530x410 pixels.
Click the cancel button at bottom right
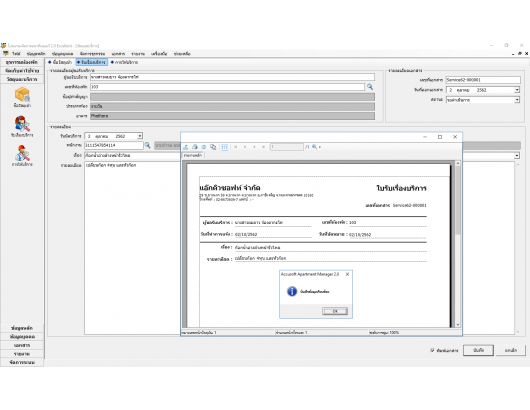coord(511,351)
